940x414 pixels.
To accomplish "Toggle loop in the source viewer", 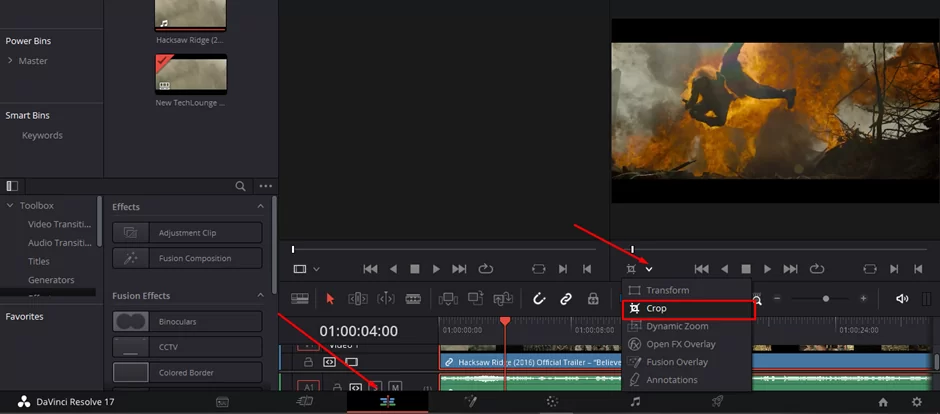I will (486, 269).
